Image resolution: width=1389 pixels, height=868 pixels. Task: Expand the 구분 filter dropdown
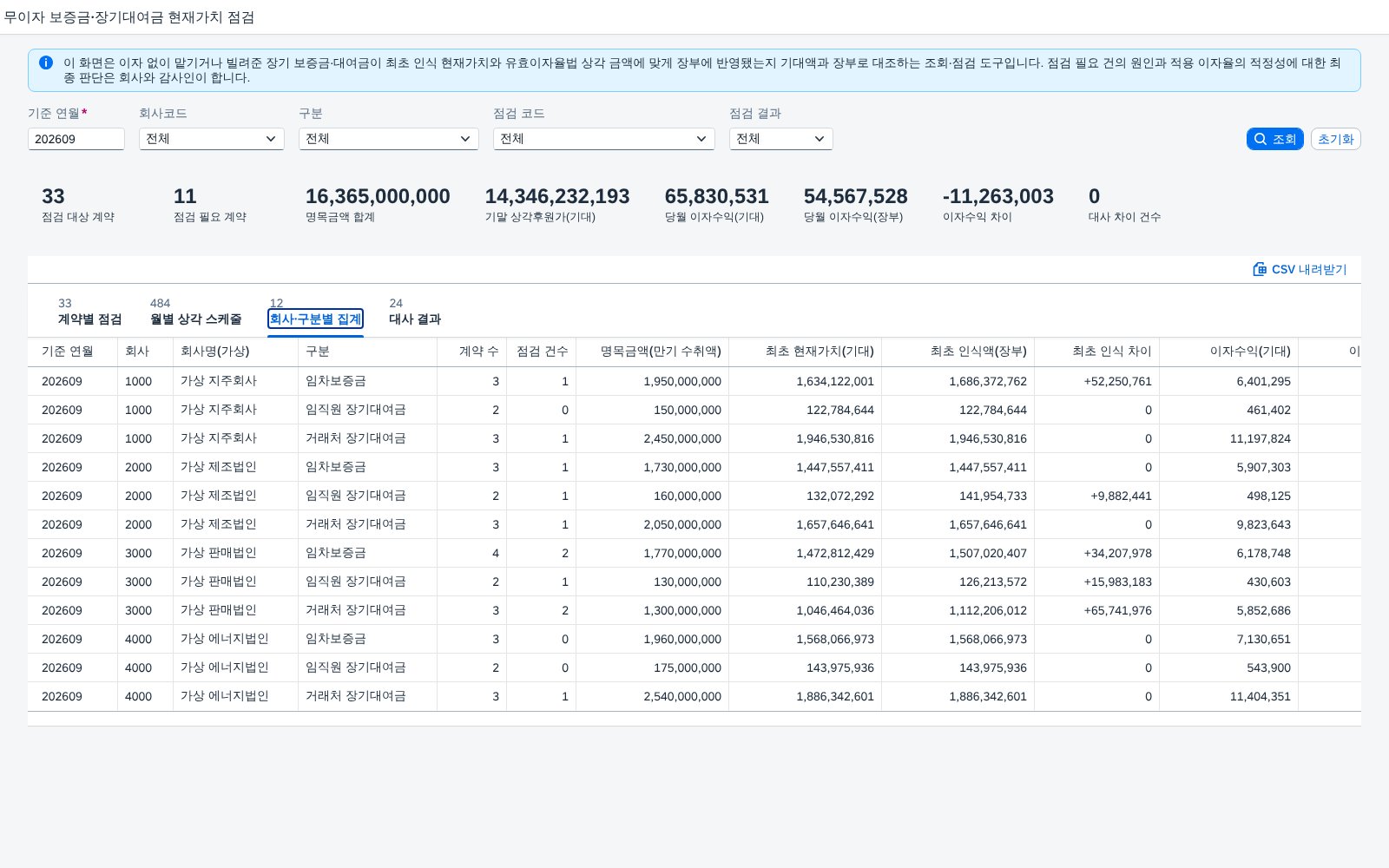click(389, 139)
